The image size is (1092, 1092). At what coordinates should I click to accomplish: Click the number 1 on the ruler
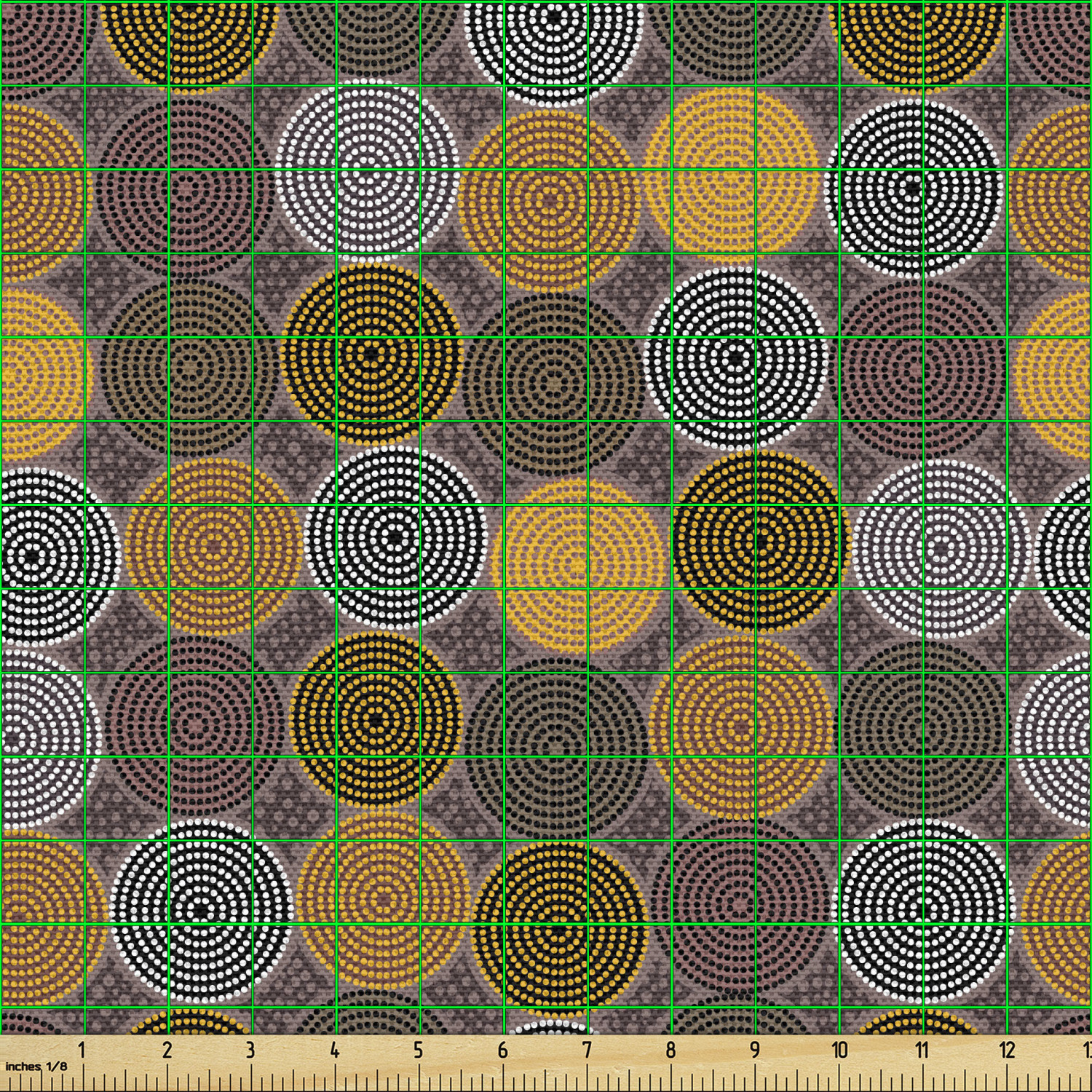click(x=82, y=1050)
